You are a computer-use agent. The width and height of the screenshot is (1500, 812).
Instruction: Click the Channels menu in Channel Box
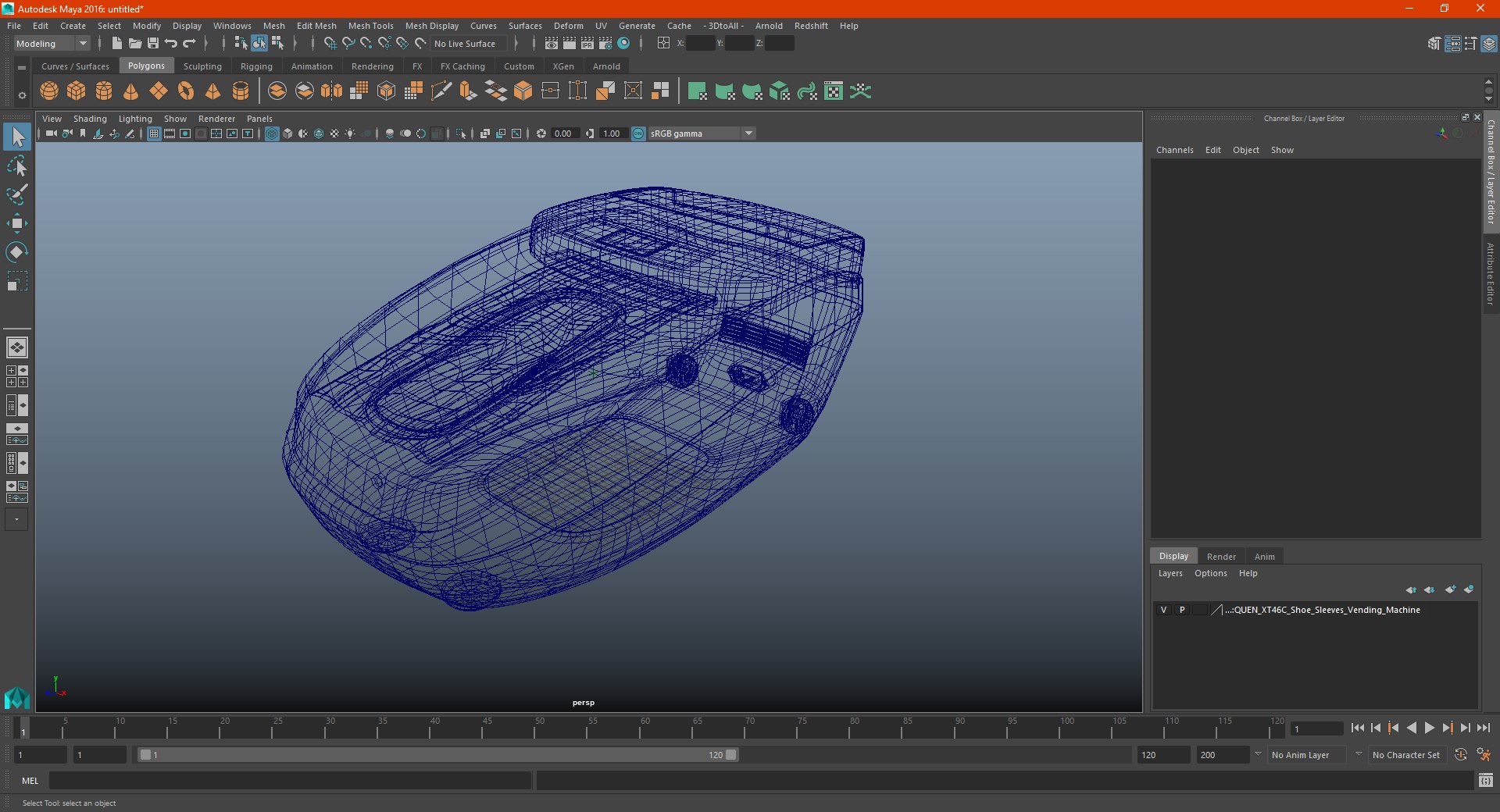(x=1174, y=150)
